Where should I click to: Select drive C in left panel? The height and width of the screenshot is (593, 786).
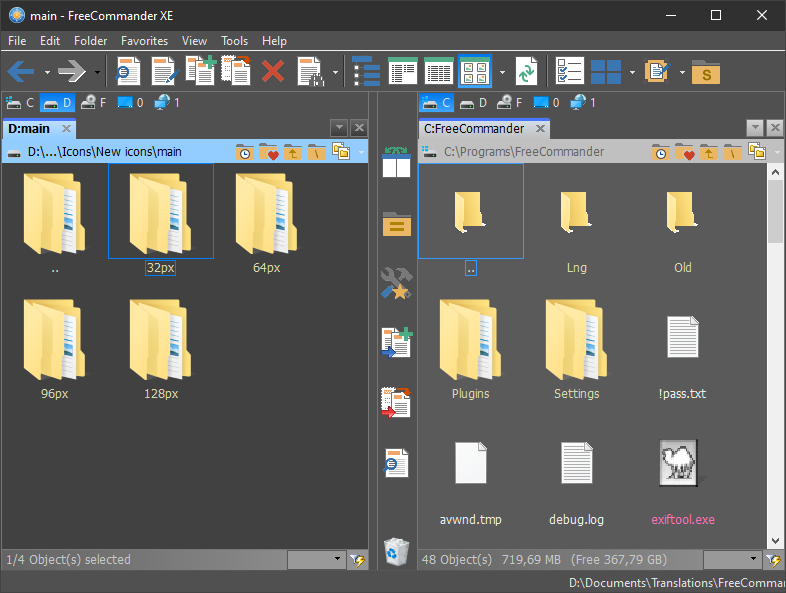click(x=20, y=103)
